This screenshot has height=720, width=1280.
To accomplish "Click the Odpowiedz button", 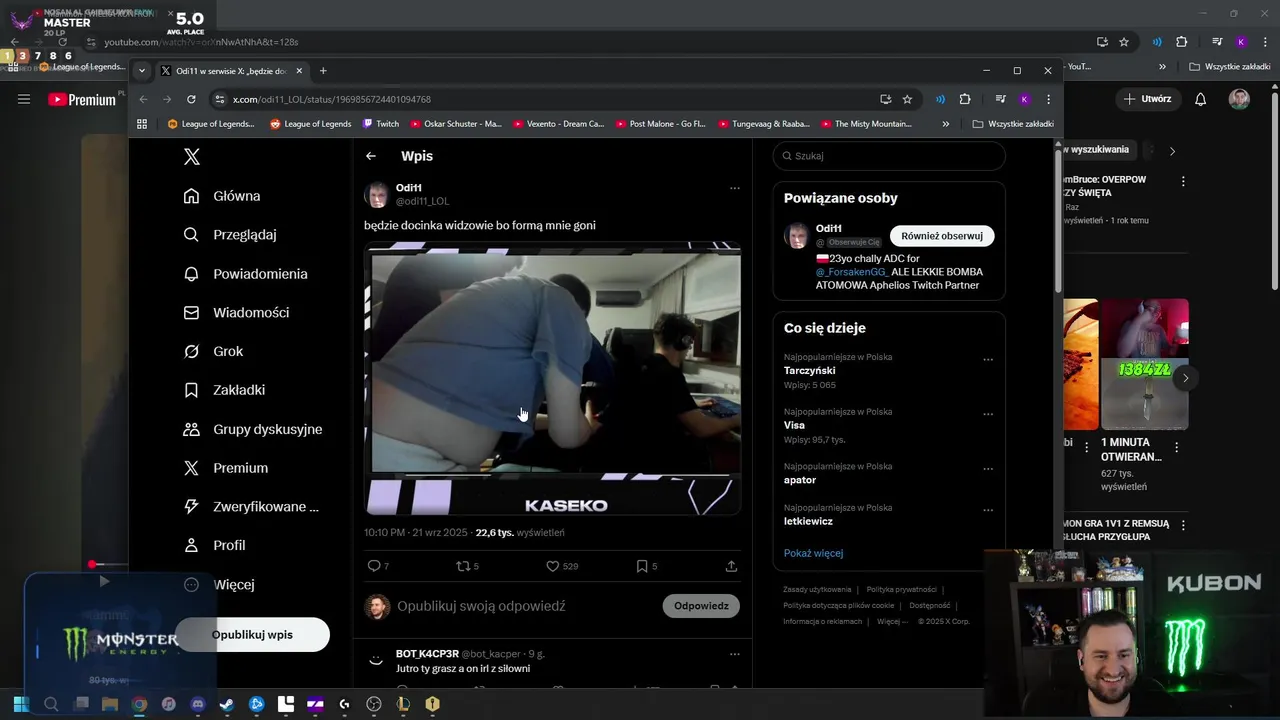I will point(701,606).
